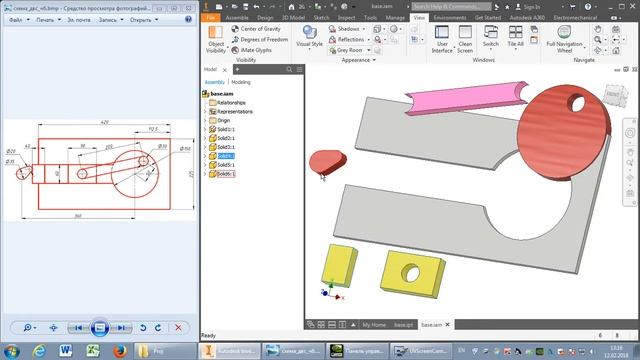Expand the Origin tree node
Viewport: 640px width, 360px height.
205,120
